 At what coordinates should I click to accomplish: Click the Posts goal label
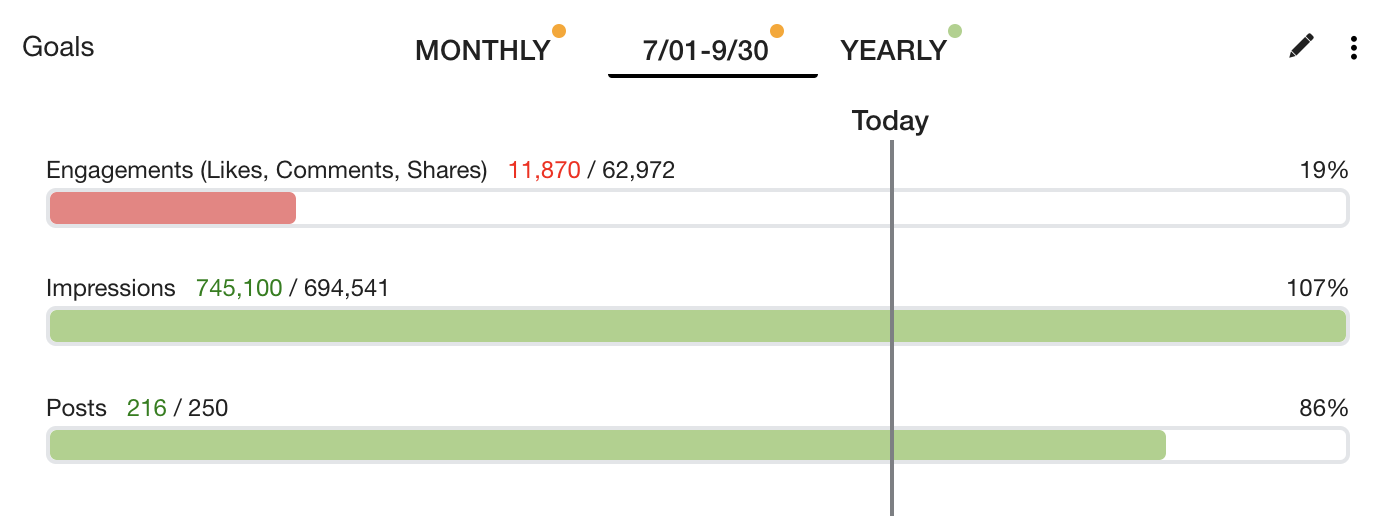[x=77, y=407]
